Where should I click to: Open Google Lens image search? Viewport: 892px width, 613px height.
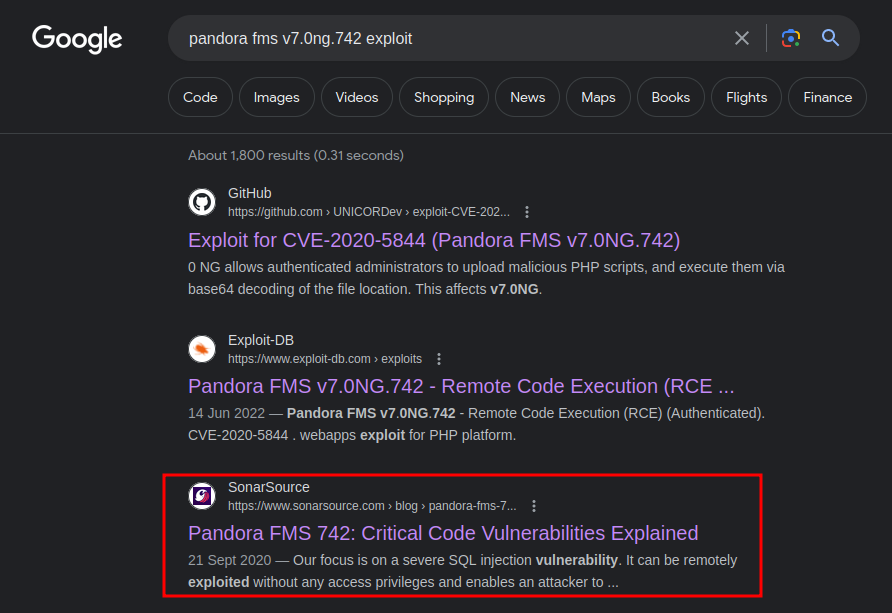coord(791,38)
